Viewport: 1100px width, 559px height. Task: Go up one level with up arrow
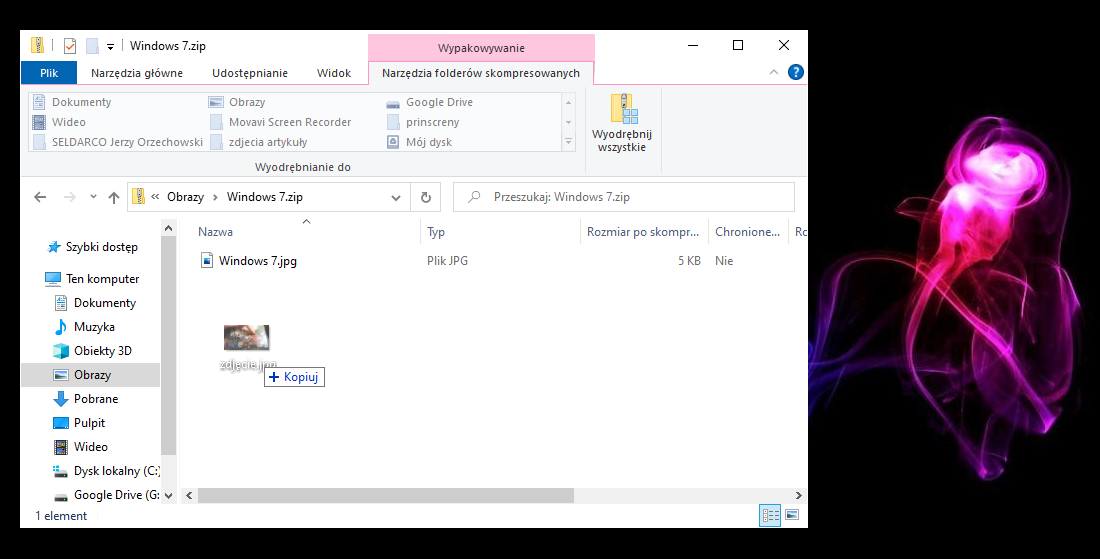114,198
